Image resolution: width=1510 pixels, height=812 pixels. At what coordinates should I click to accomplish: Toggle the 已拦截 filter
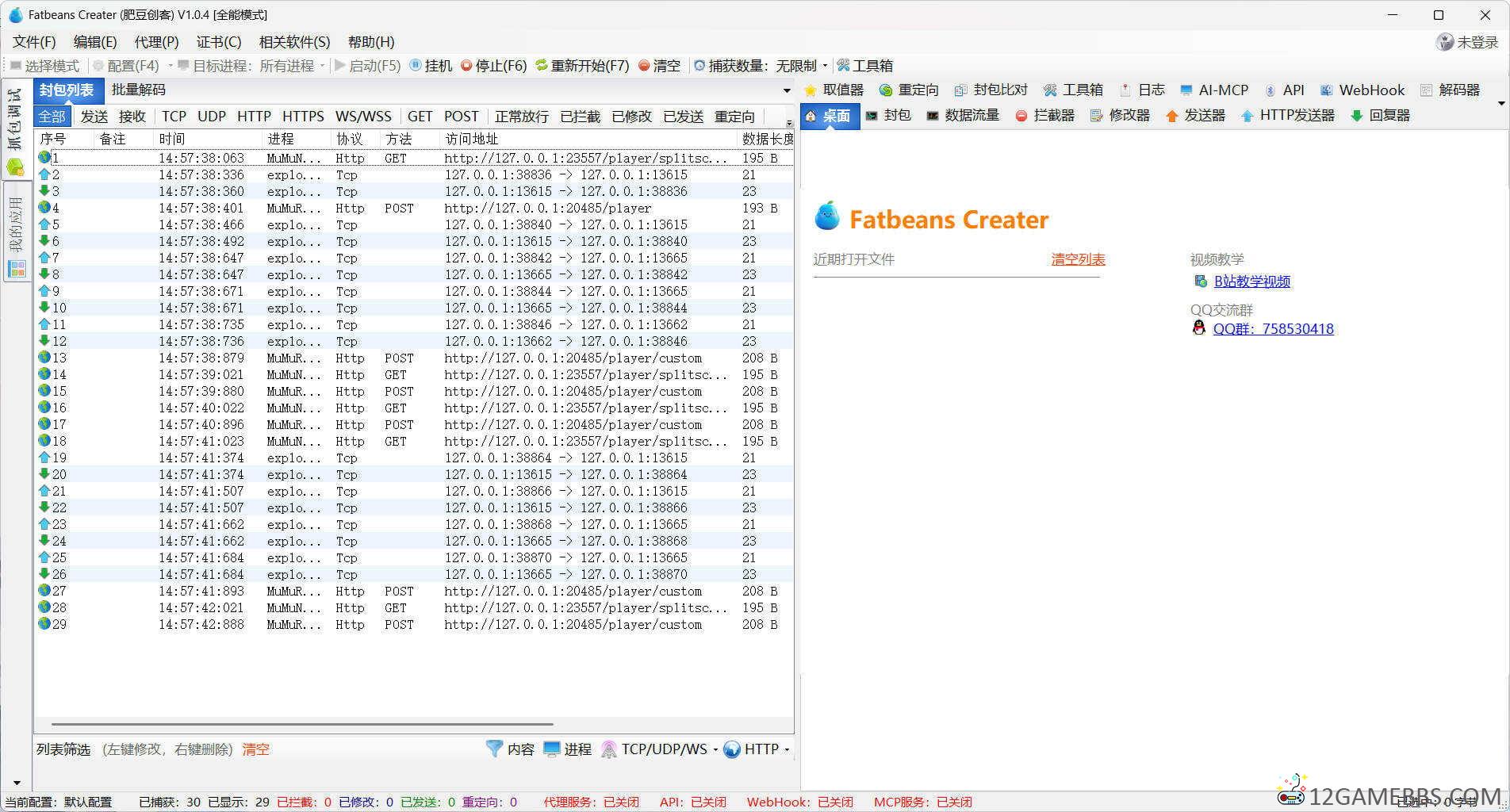(581, 117)
